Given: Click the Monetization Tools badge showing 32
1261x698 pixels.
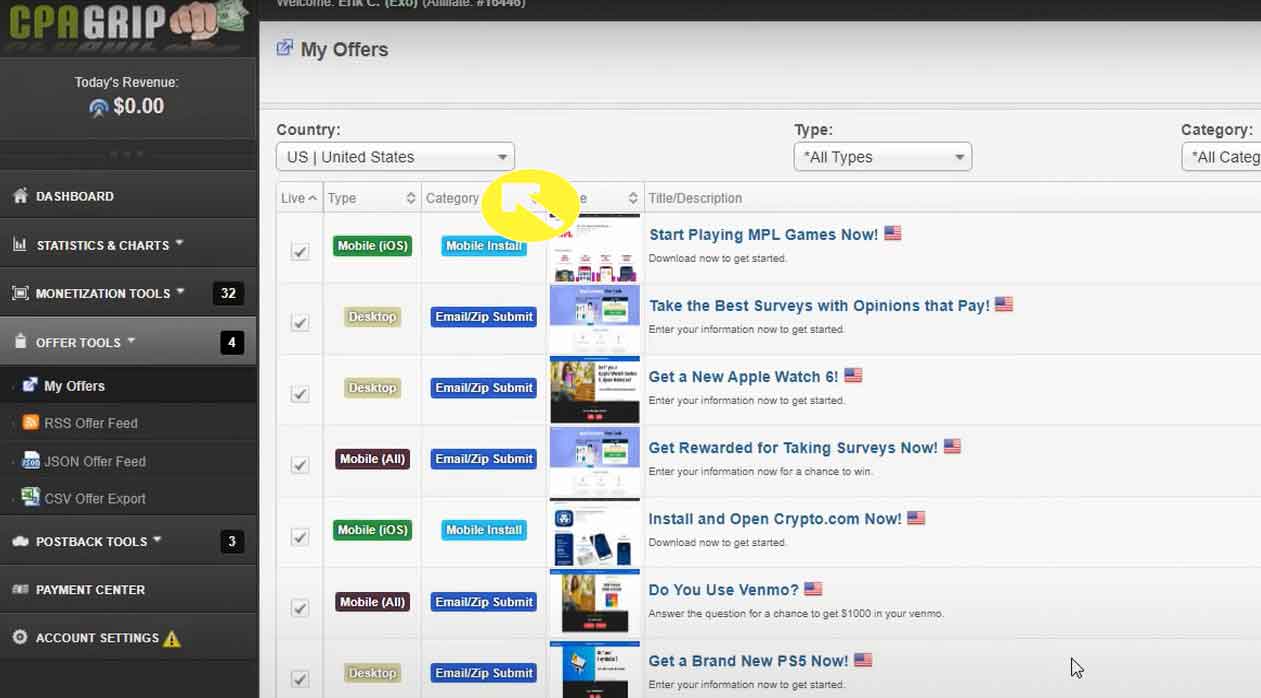Looking at the screenshot, I should coord(228,293).
